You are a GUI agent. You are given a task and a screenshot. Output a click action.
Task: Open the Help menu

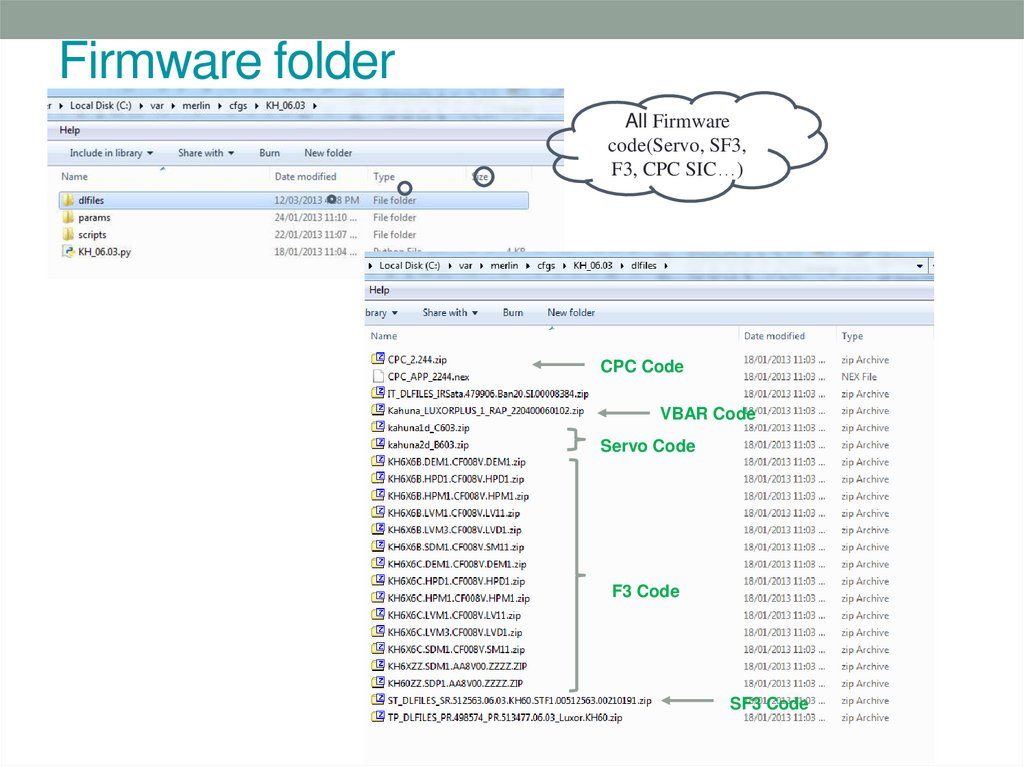click(68, 129)
